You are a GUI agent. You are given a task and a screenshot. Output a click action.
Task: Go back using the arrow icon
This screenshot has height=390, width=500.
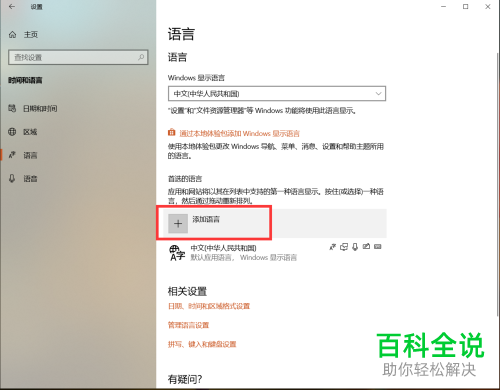point(12,7)
